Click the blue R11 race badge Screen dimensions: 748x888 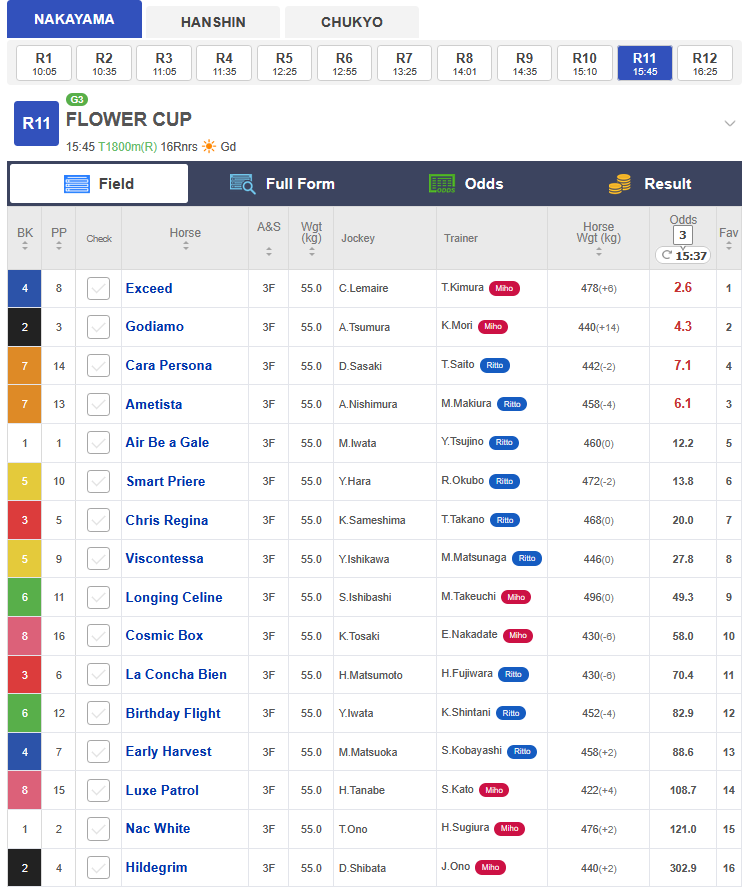click(x=36, y=123)
